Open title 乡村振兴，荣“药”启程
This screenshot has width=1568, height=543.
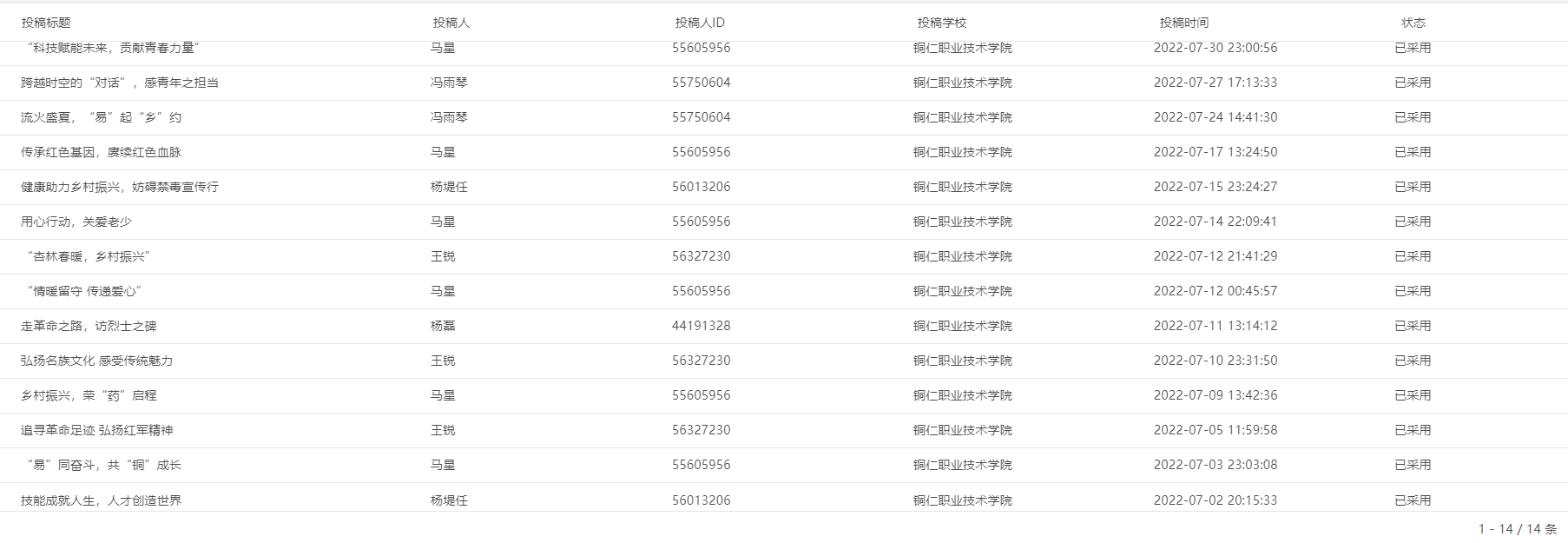coord(89,395)
